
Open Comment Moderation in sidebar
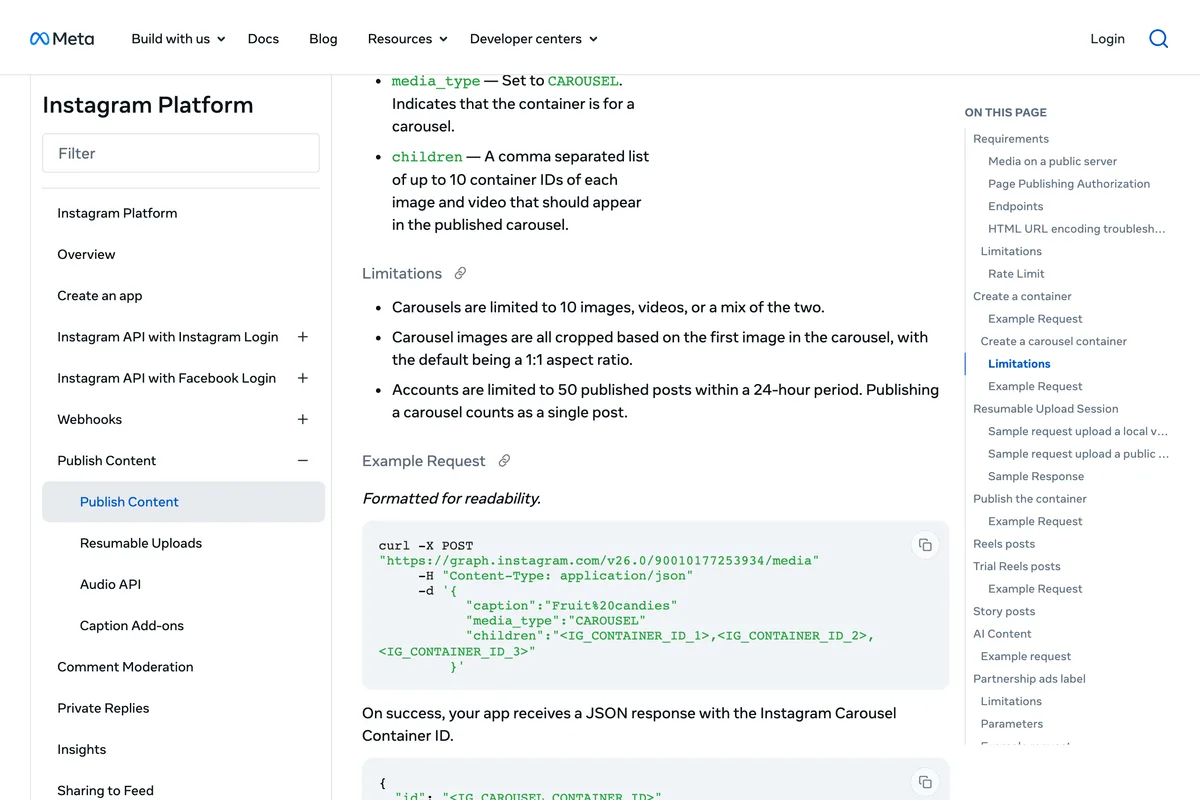point(125,667)
